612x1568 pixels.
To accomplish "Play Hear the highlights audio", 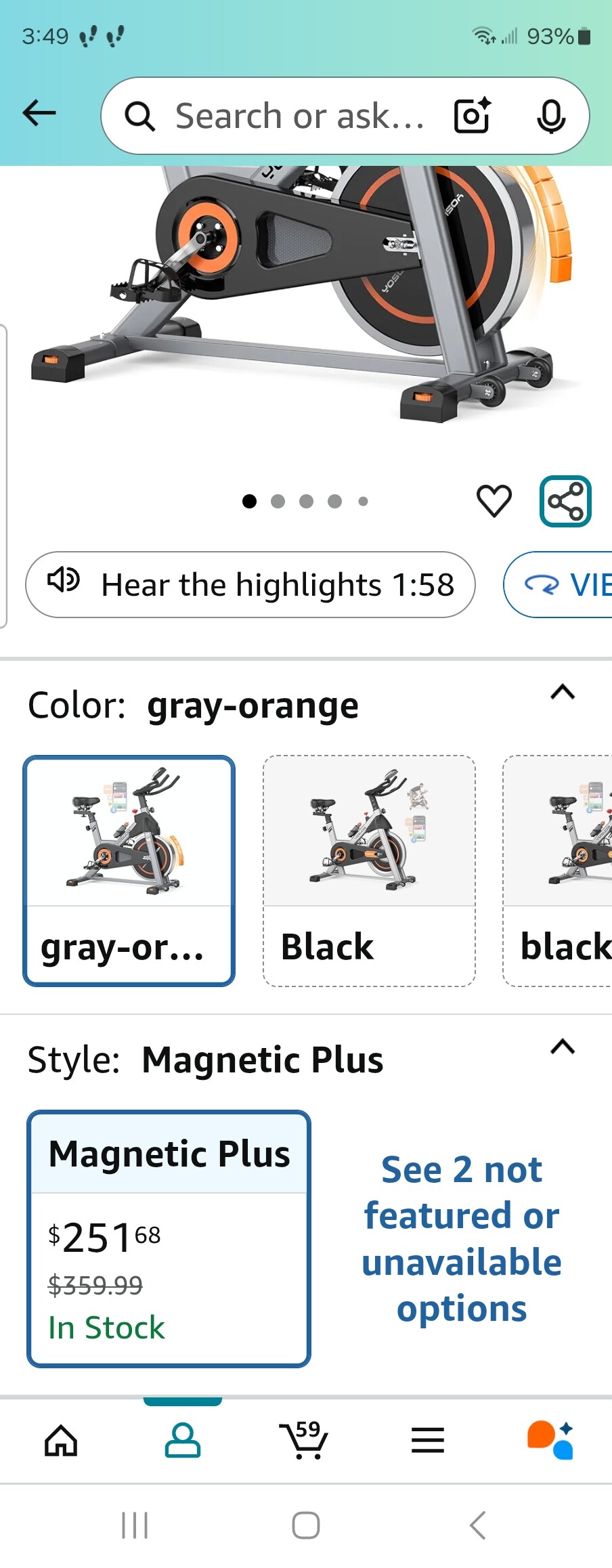I will (x=250, y=584).
